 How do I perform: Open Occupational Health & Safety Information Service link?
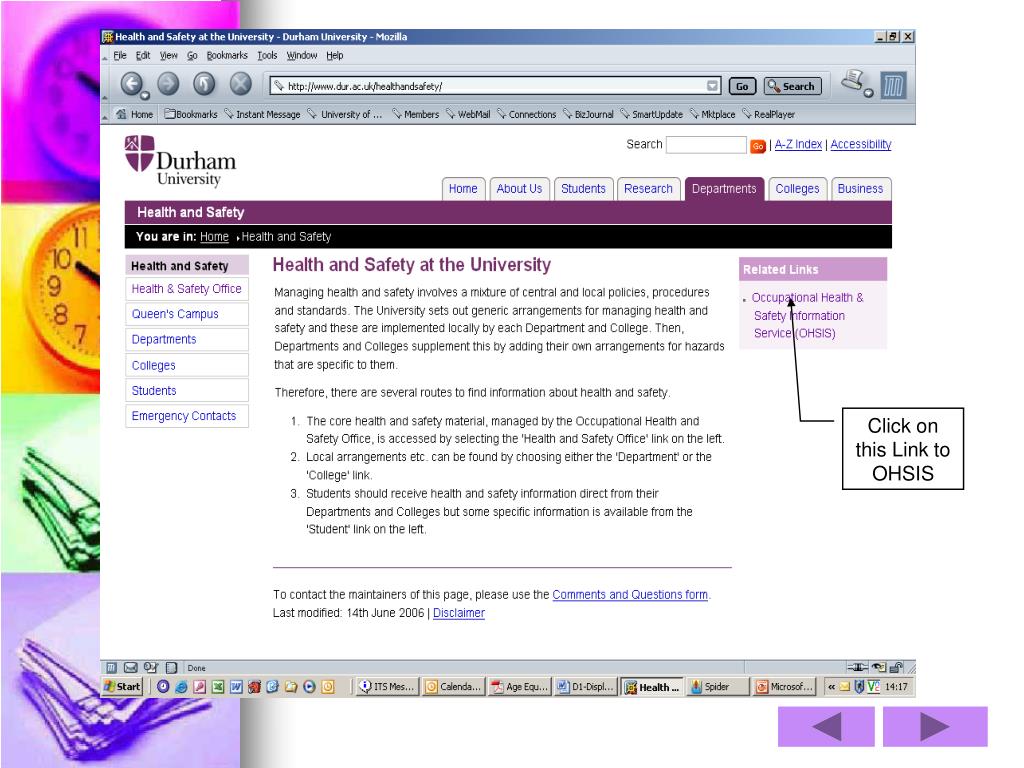(x=808, y=315)
